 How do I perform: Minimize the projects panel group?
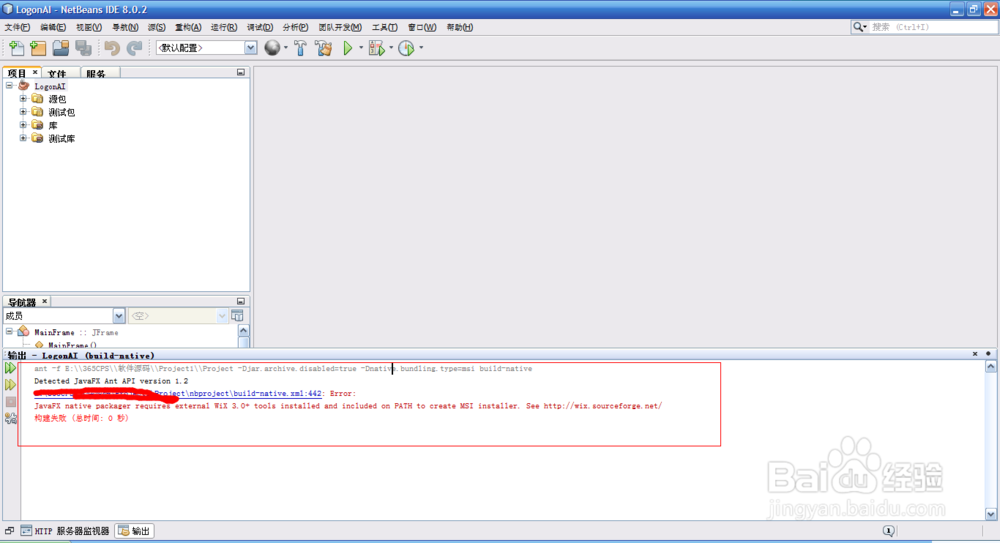(x=240, y=72)
